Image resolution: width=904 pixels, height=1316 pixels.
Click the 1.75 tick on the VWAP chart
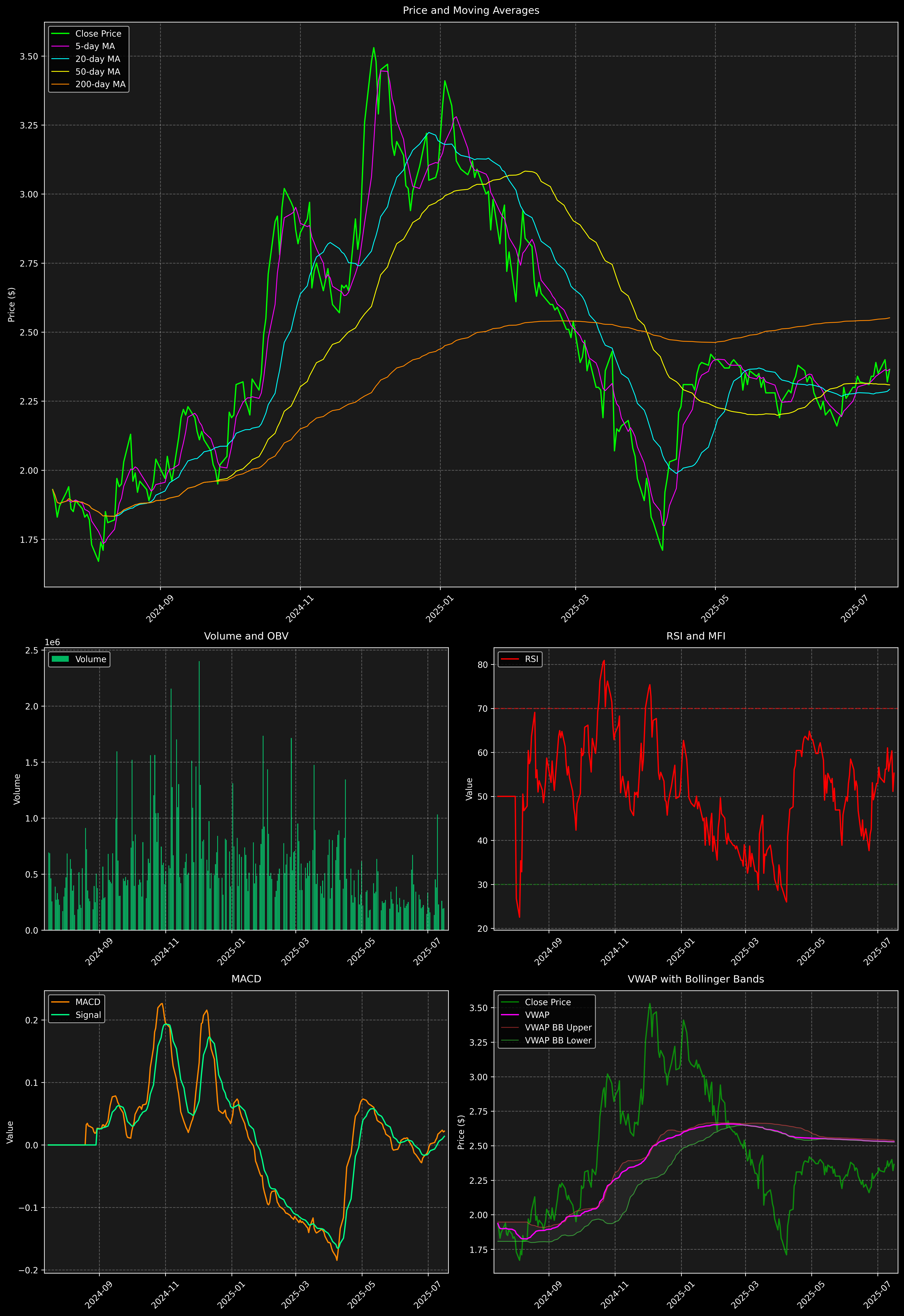pos(479,1250)
